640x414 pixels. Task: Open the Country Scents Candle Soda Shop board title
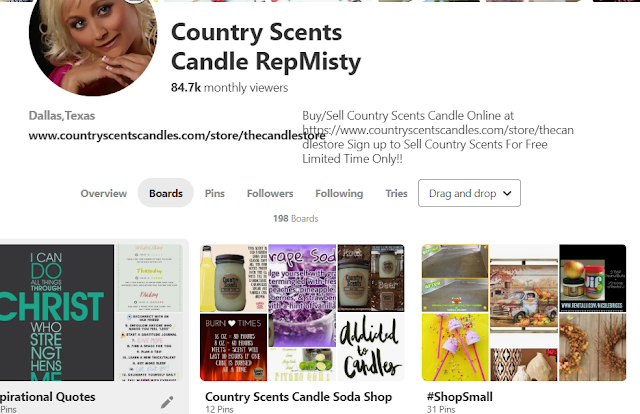[298, 397]
